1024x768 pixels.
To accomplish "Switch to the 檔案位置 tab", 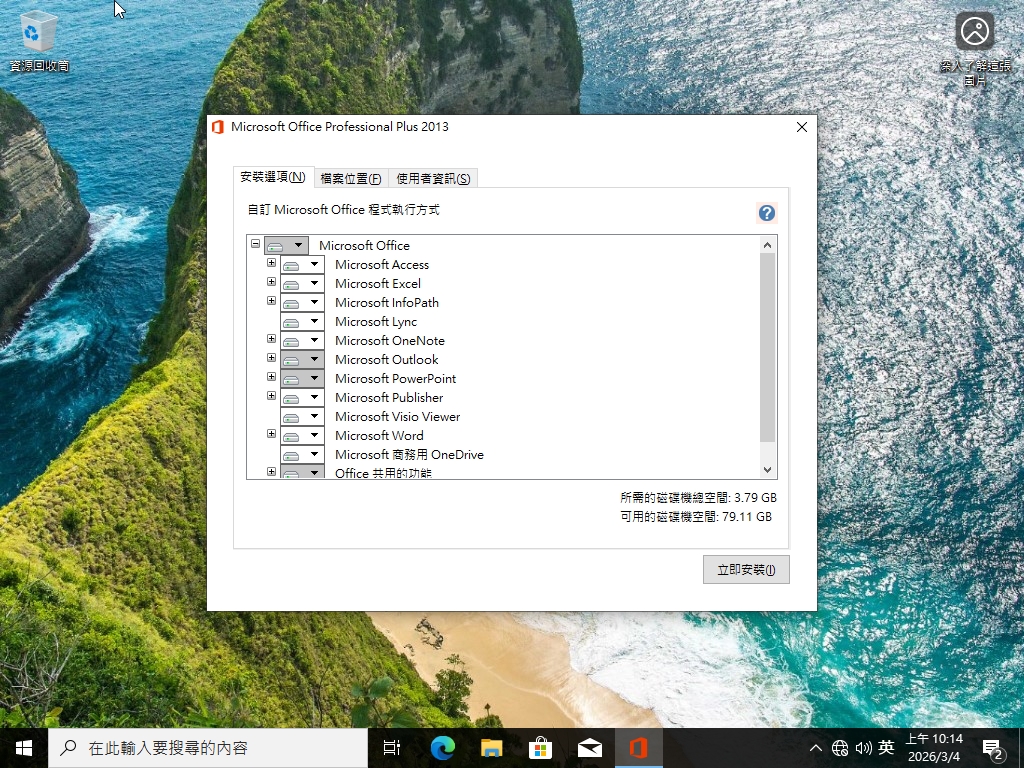I will [351, 179].
